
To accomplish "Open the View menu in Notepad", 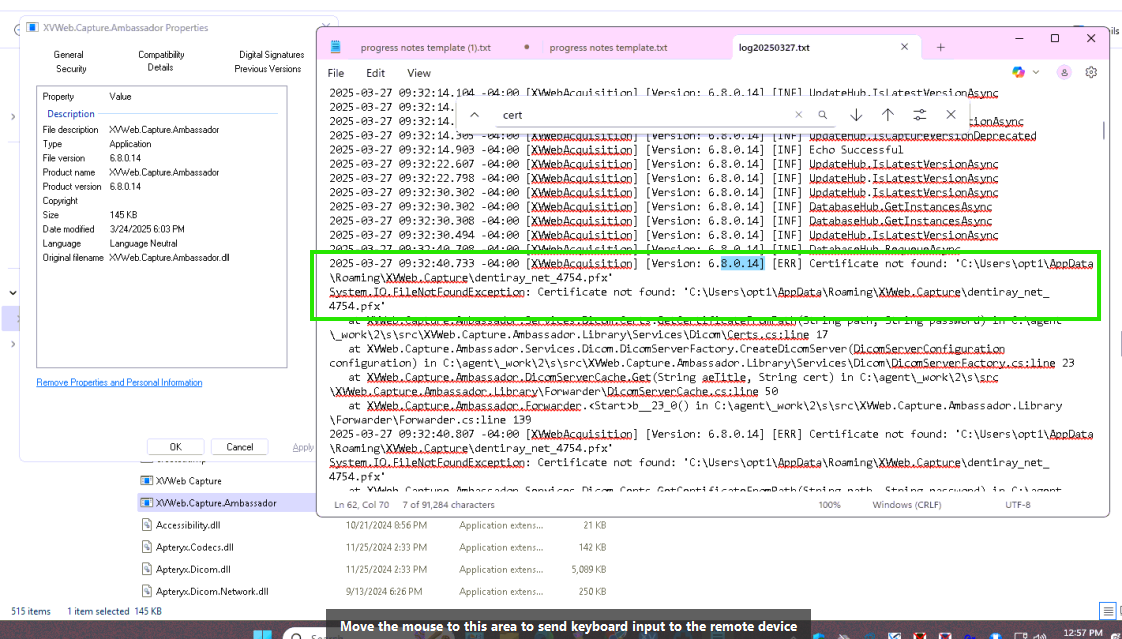I will (x=419, y=73).
